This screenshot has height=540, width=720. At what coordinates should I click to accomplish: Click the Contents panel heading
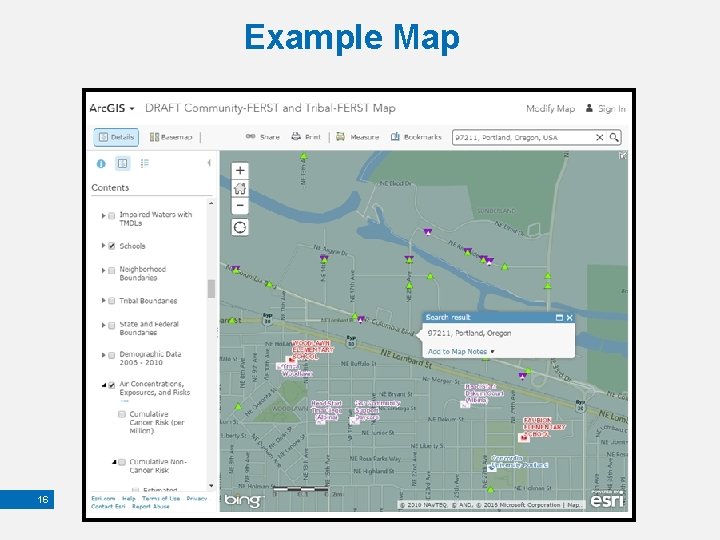click(x=110, y=187)
